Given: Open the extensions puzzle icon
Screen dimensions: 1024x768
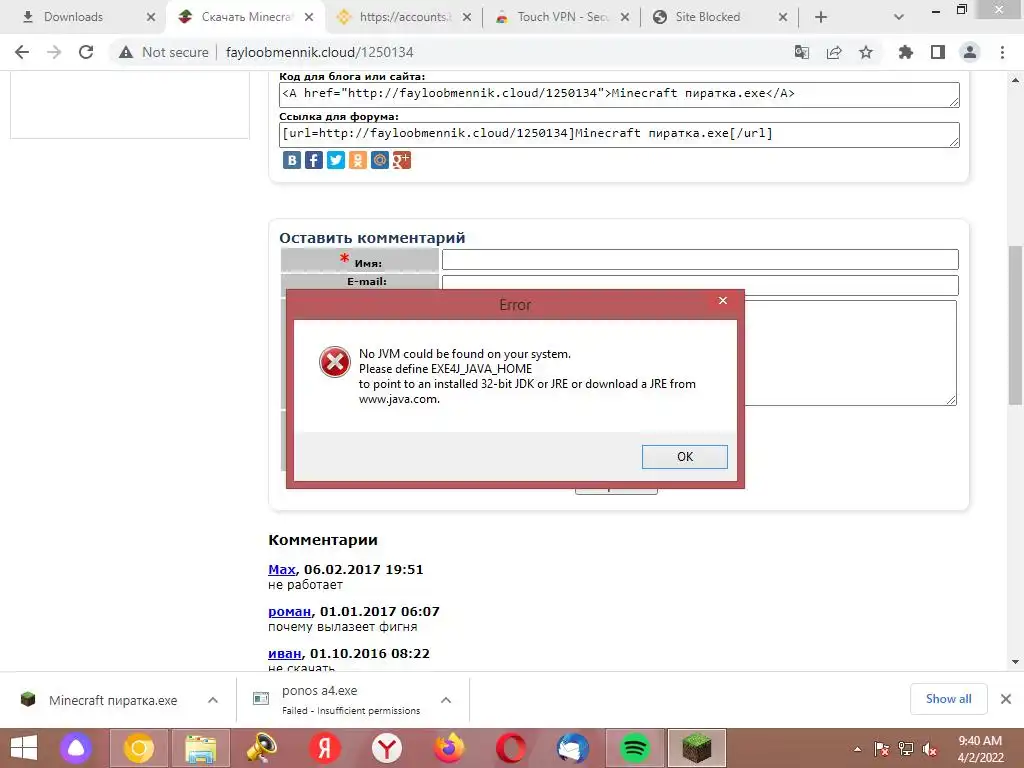Looking at the screenshot, I should (x=905, y=52).
